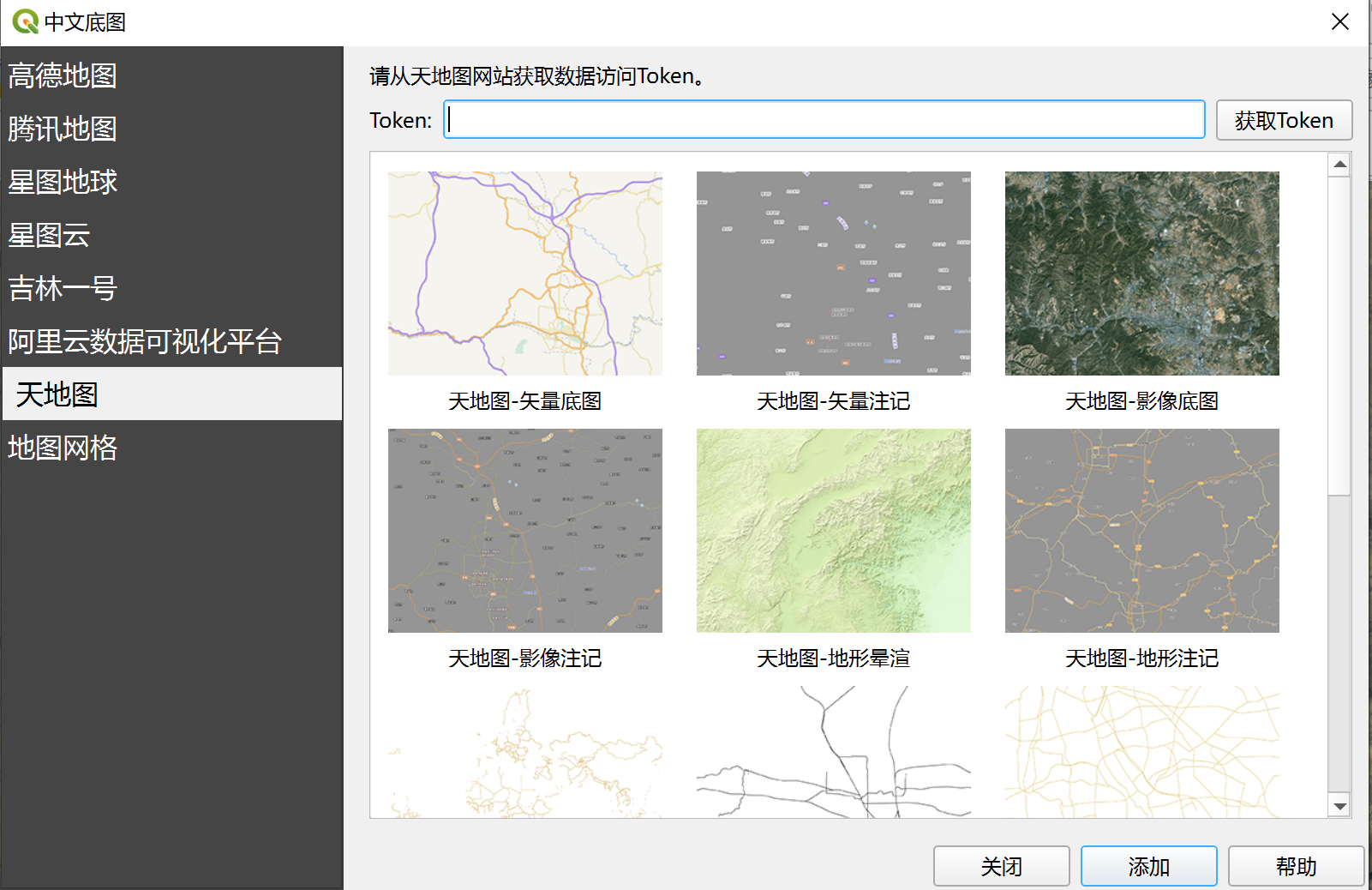This screenshot has height=890, width=1372.
Task: Click the 天地图-地形注记 label text
Action: pos(1142,658)
